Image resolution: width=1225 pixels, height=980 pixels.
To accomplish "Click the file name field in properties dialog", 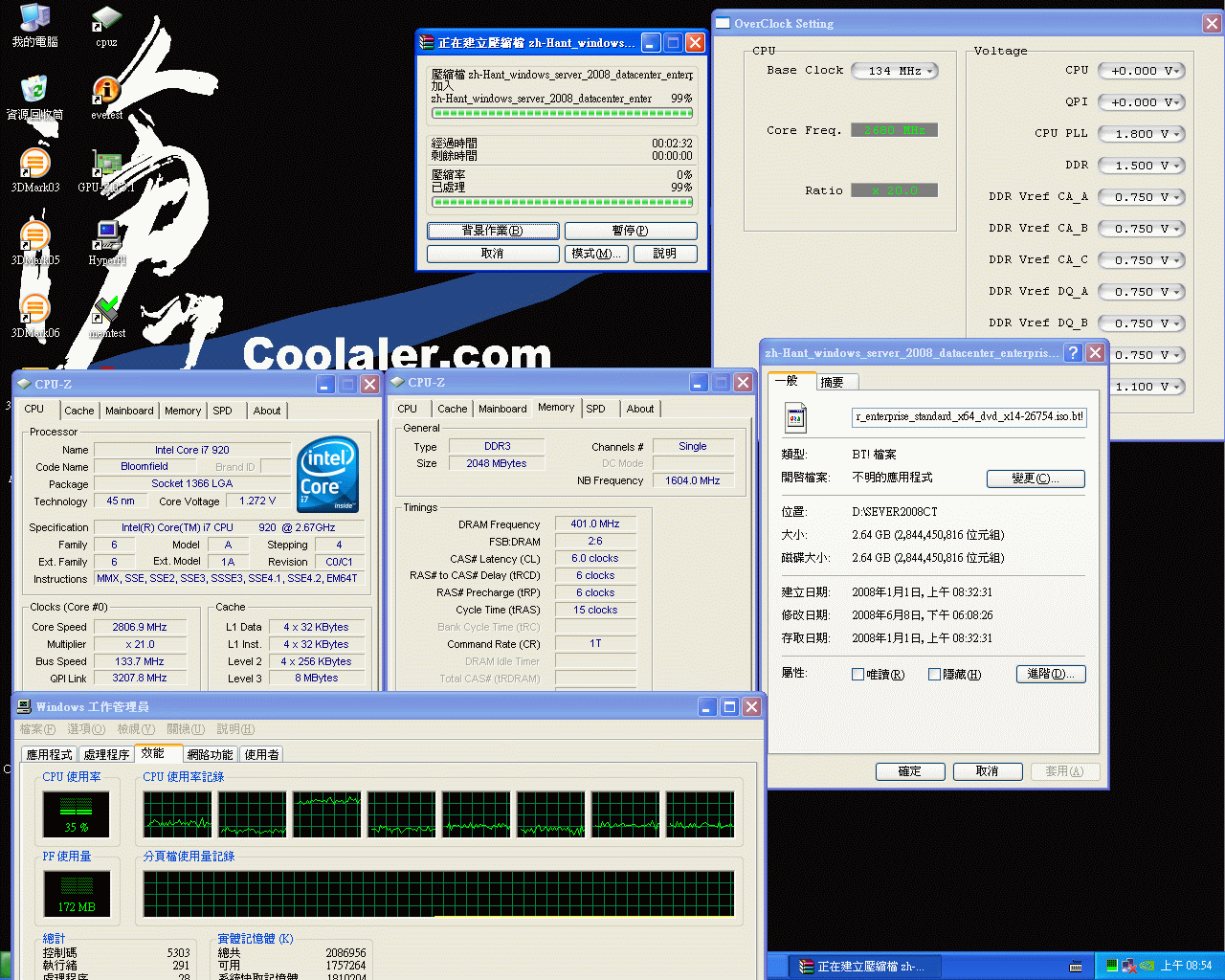I will (x=969, y=416).
